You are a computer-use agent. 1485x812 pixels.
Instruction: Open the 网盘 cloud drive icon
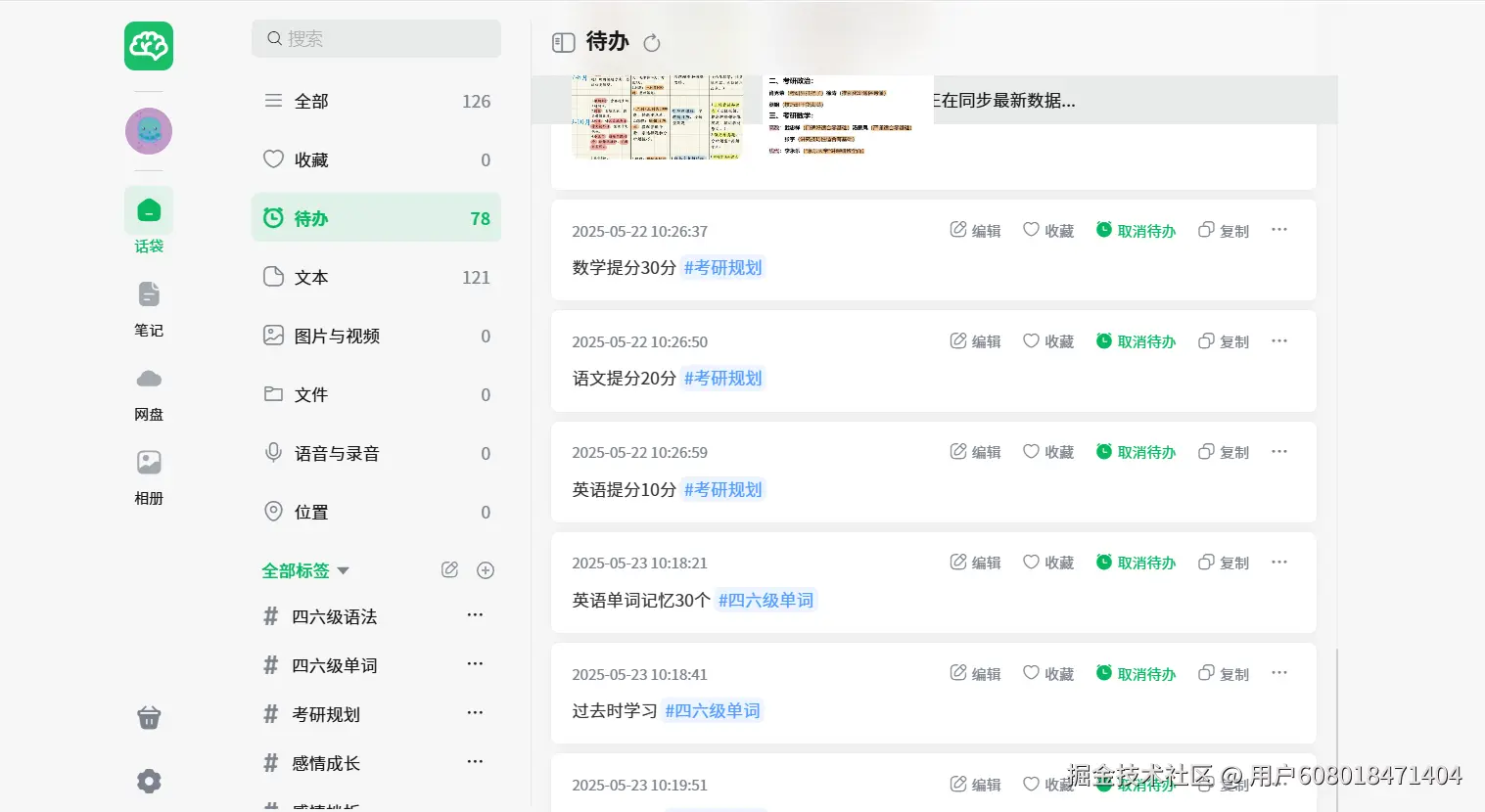149,380
